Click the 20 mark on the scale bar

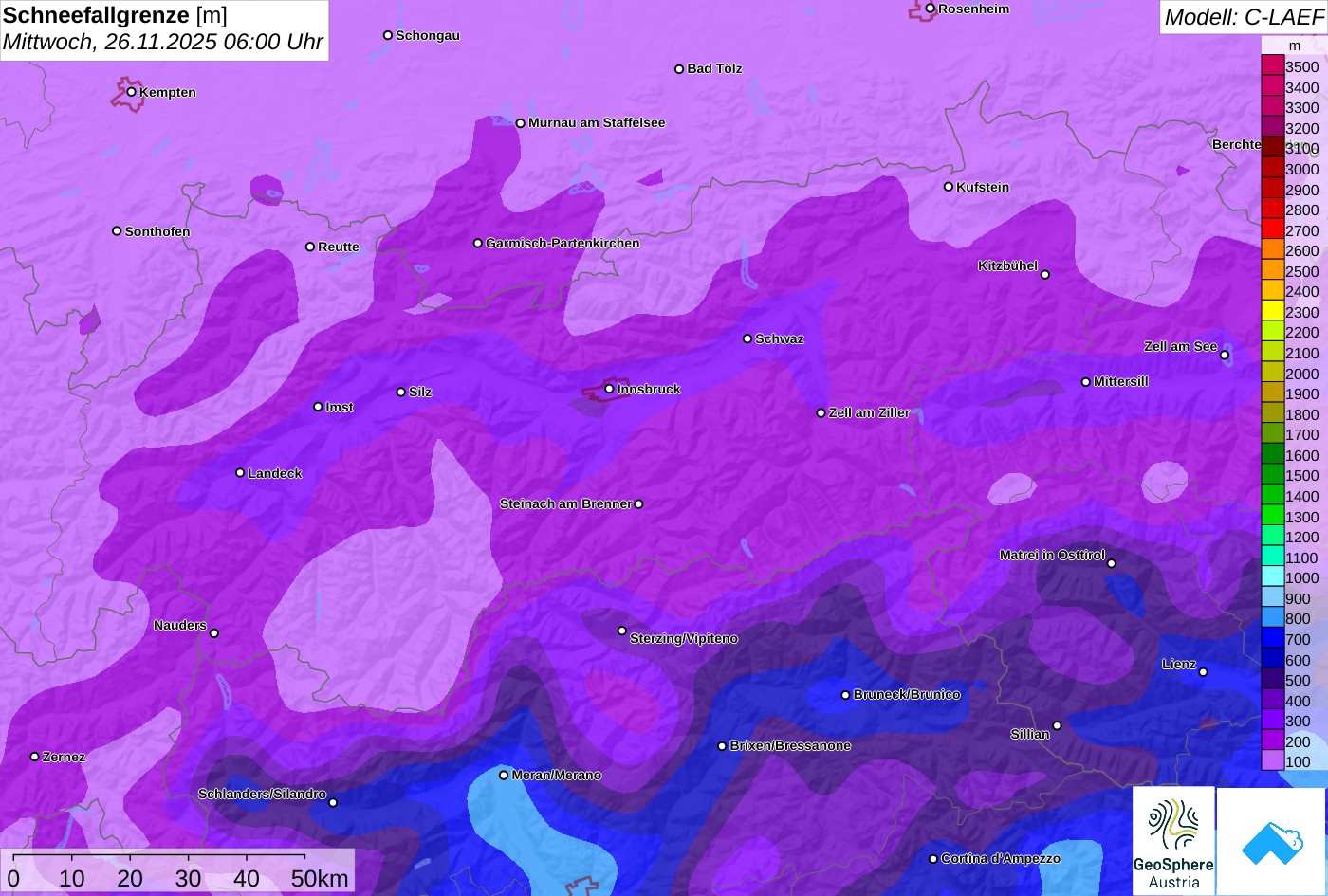pyautogui.click(x=130, y=878)
